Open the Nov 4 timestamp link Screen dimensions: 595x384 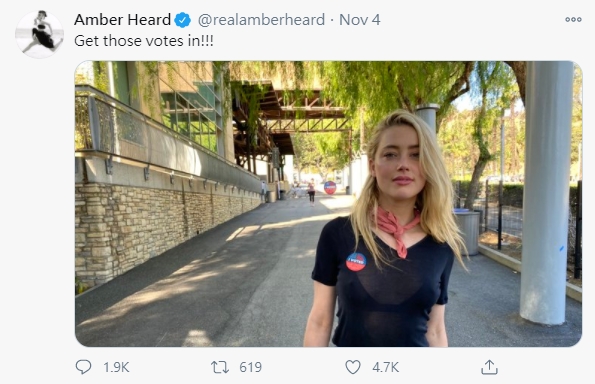pos(360,20)
